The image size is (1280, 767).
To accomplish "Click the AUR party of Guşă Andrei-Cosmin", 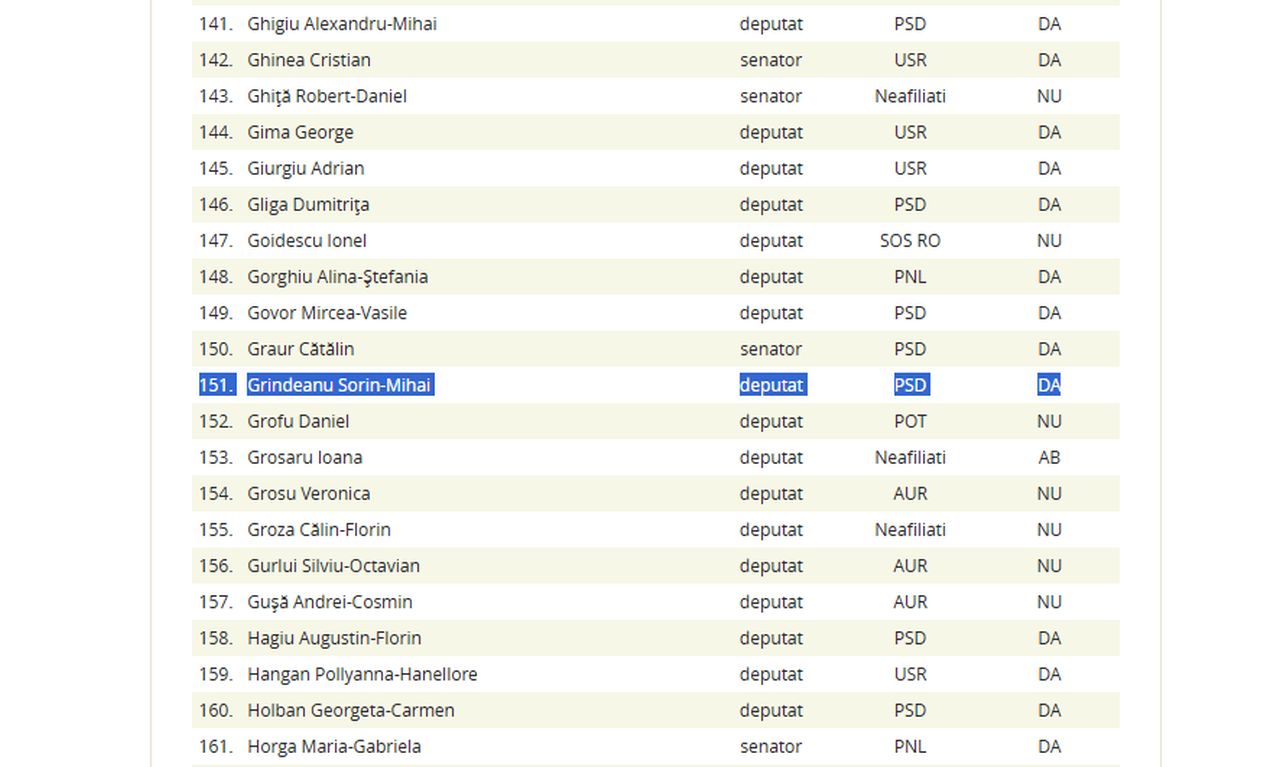I will coord(910,602).
